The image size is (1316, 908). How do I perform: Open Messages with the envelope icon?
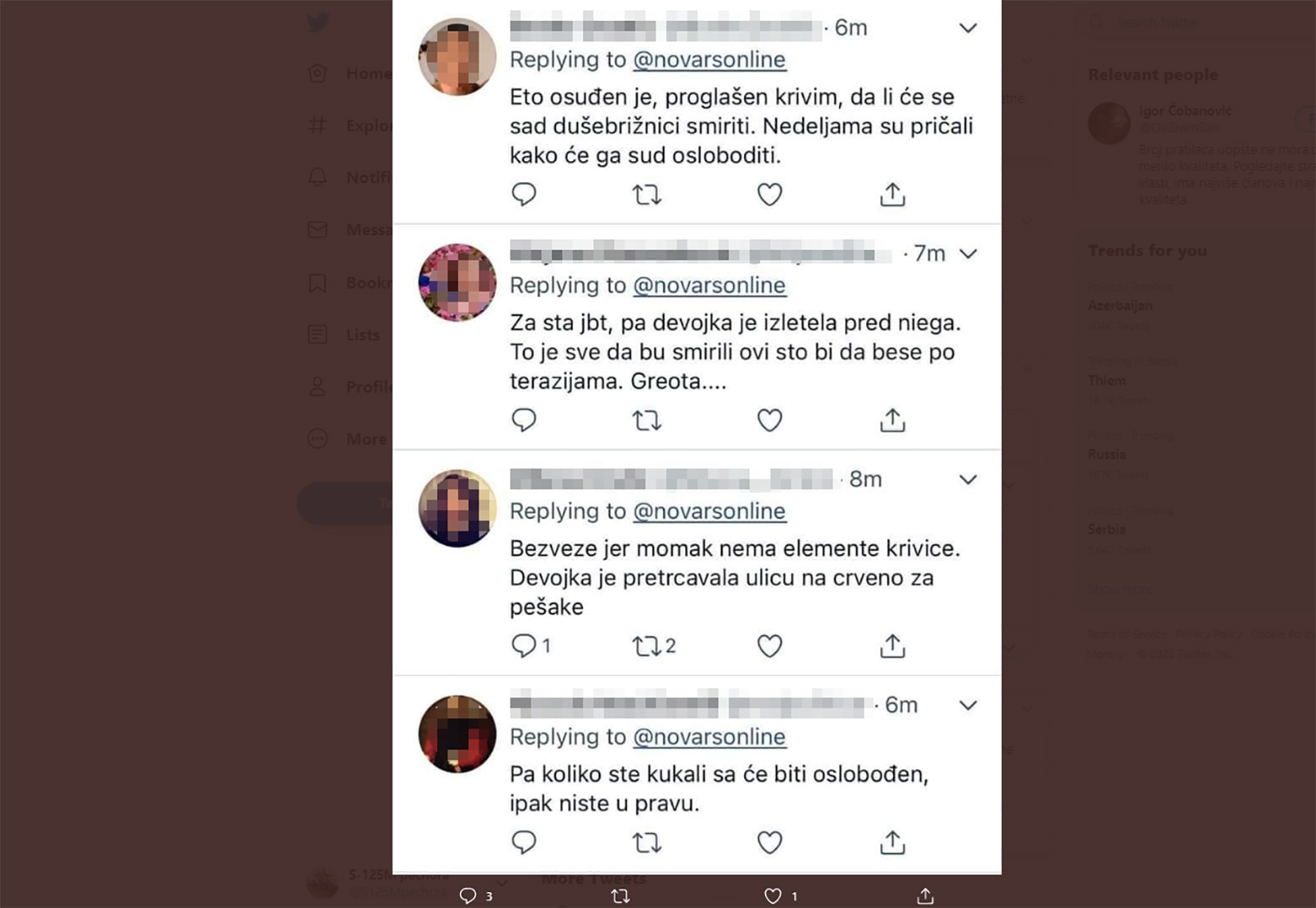pos(317,230)
